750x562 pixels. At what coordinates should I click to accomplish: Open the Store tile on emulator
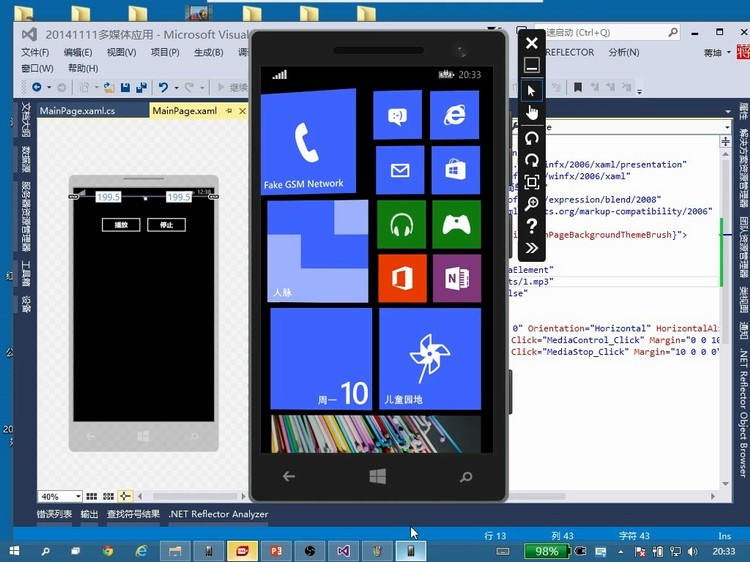[x=455, y=170]
